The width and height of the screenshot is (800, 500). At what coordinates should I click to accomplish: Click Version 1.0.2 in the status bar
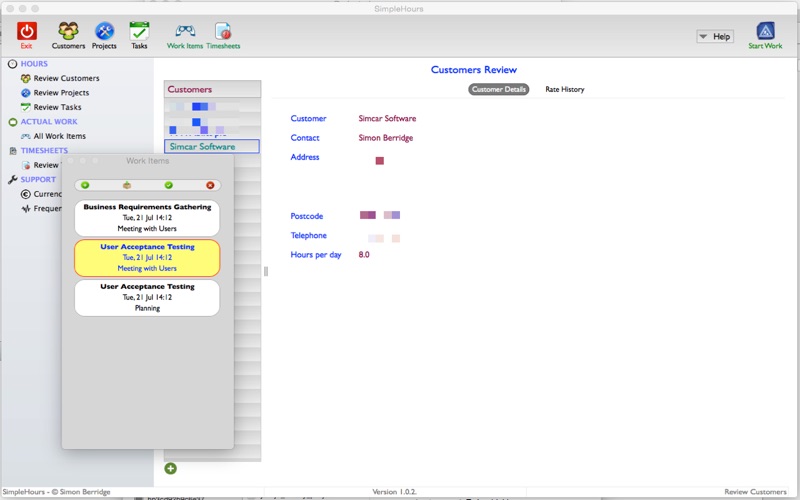[394, 492]
